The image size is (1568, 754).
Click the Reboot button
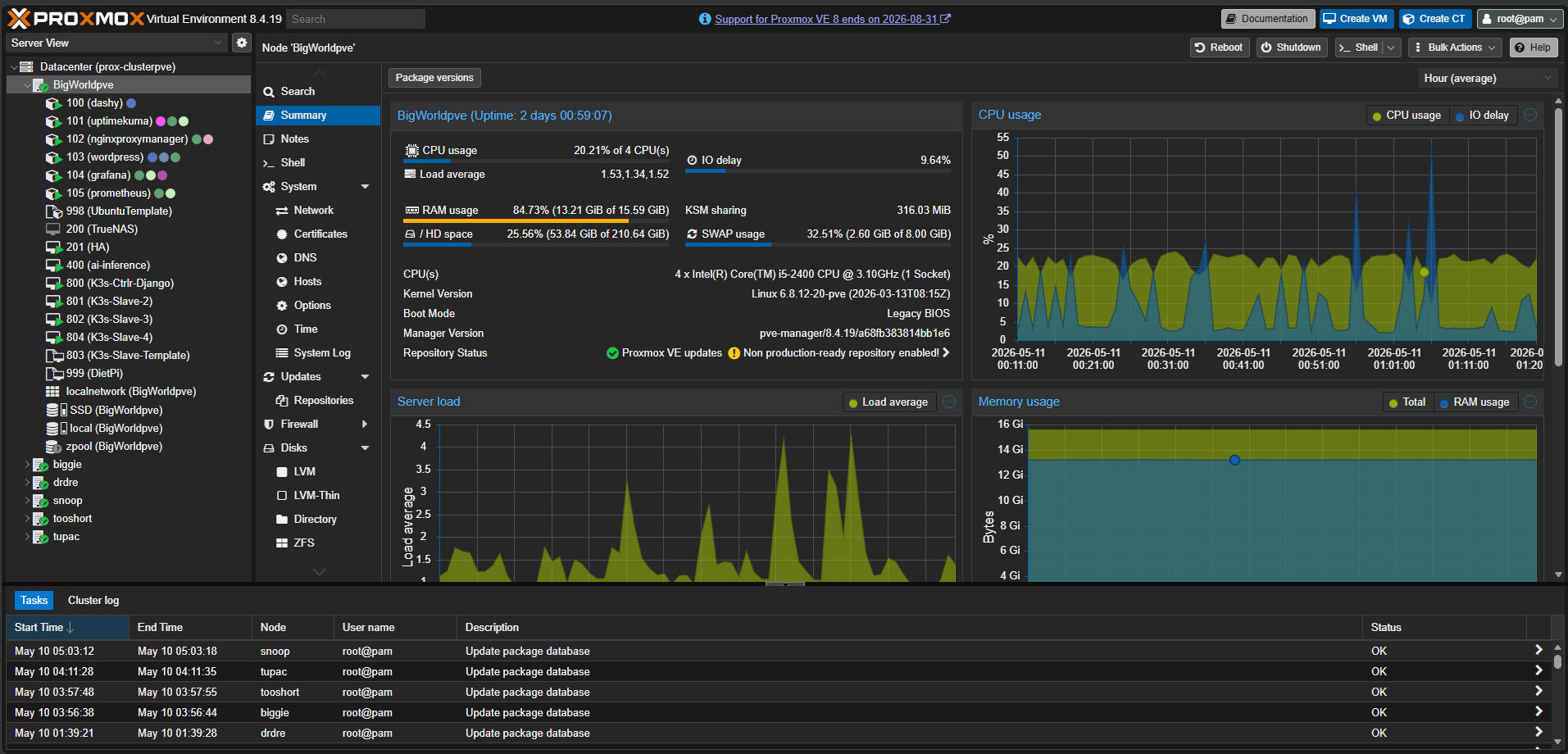click(x=1220, y=48)
